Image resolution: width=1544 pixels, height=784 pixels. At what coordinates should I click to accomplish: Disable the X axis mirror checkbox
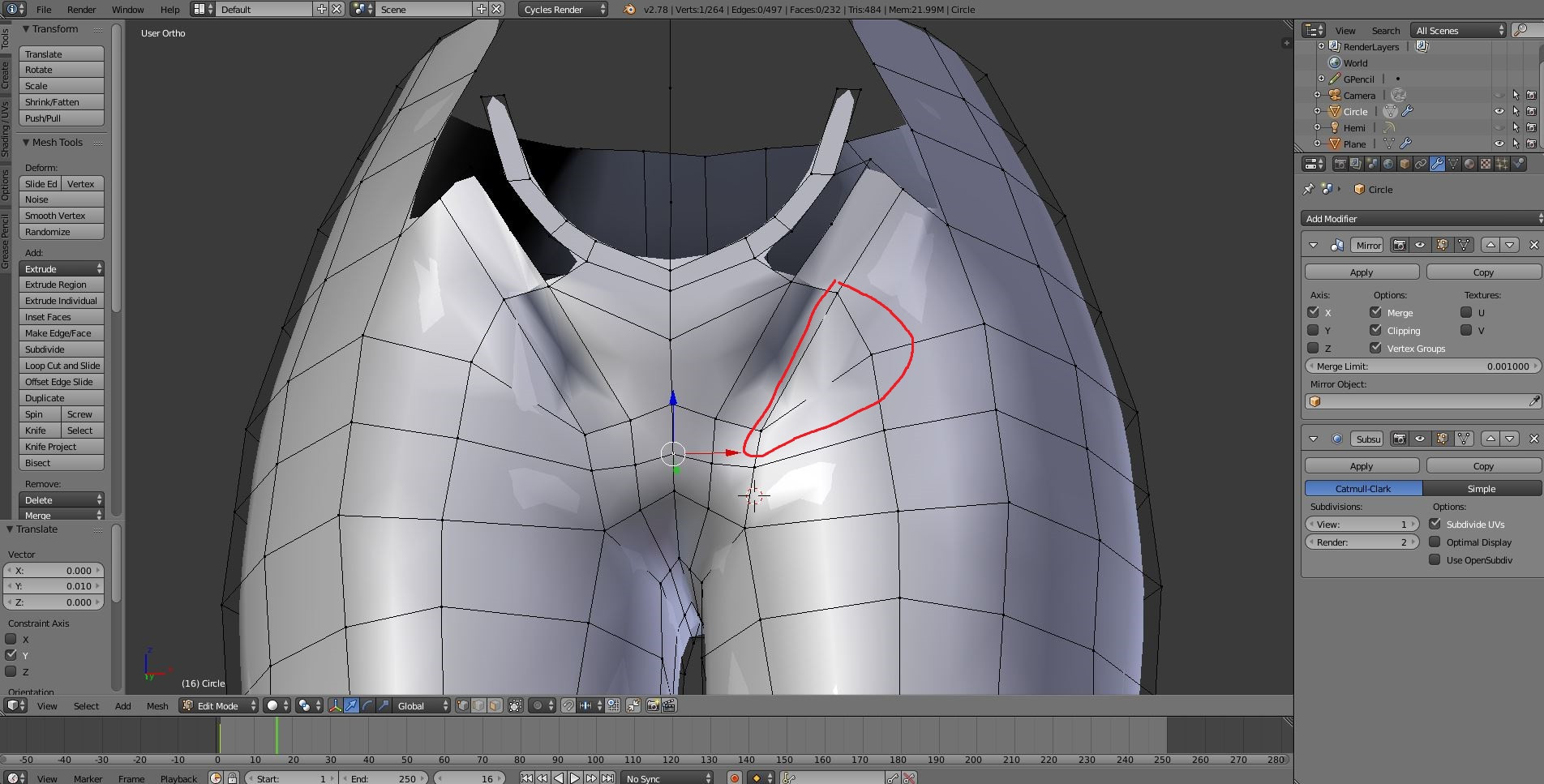[x=1313, y=312]
